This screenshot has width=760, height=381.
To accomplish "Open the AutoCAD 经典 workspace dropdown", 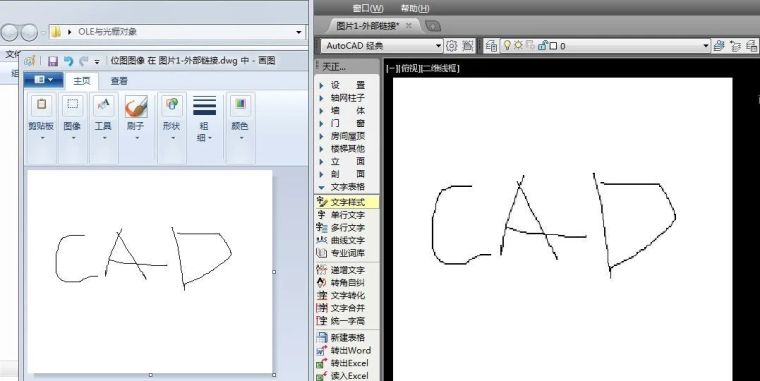I will click(x=382, y=46).
